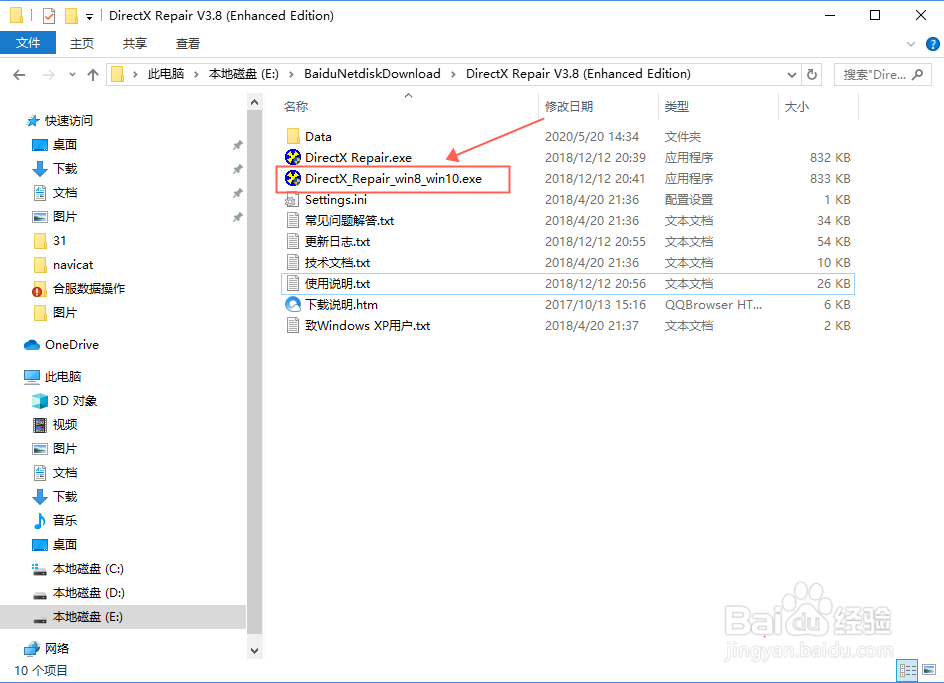Expand breadcrumb arrow after 此电脑
Image resolution: width=944 pixels, height=683 pixels.
[x=197, y=75]
